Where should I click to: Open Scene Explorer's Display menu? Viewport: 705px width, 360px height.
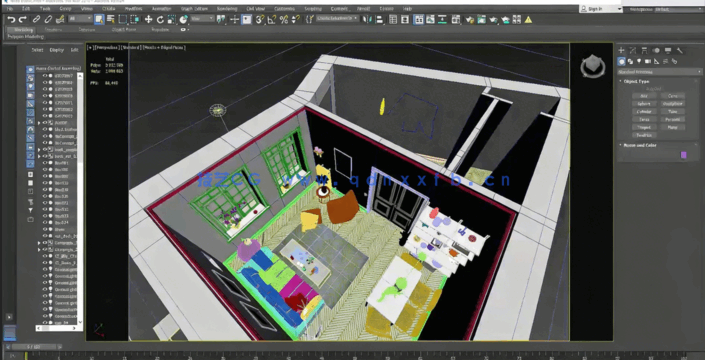(57, 50)
